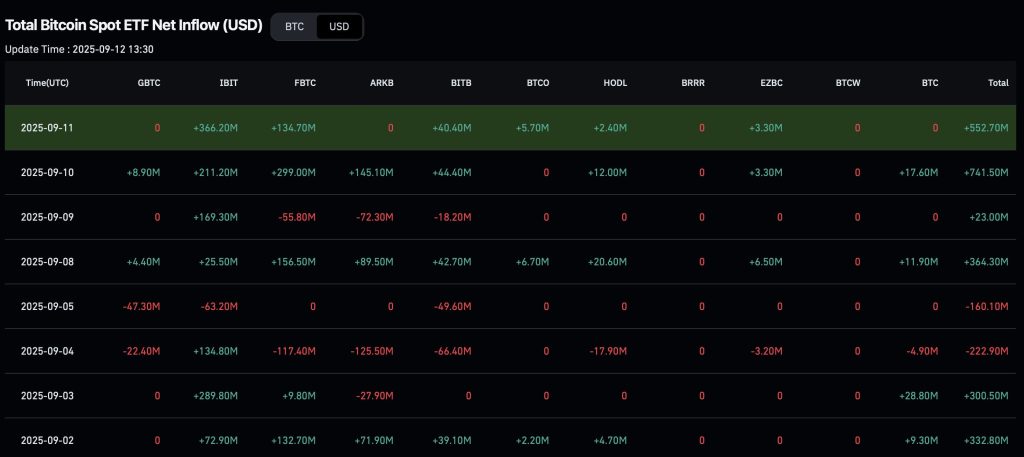Select the +366.20M IBIT inflow cell
1024x457 pixels.
coord(215,128)
